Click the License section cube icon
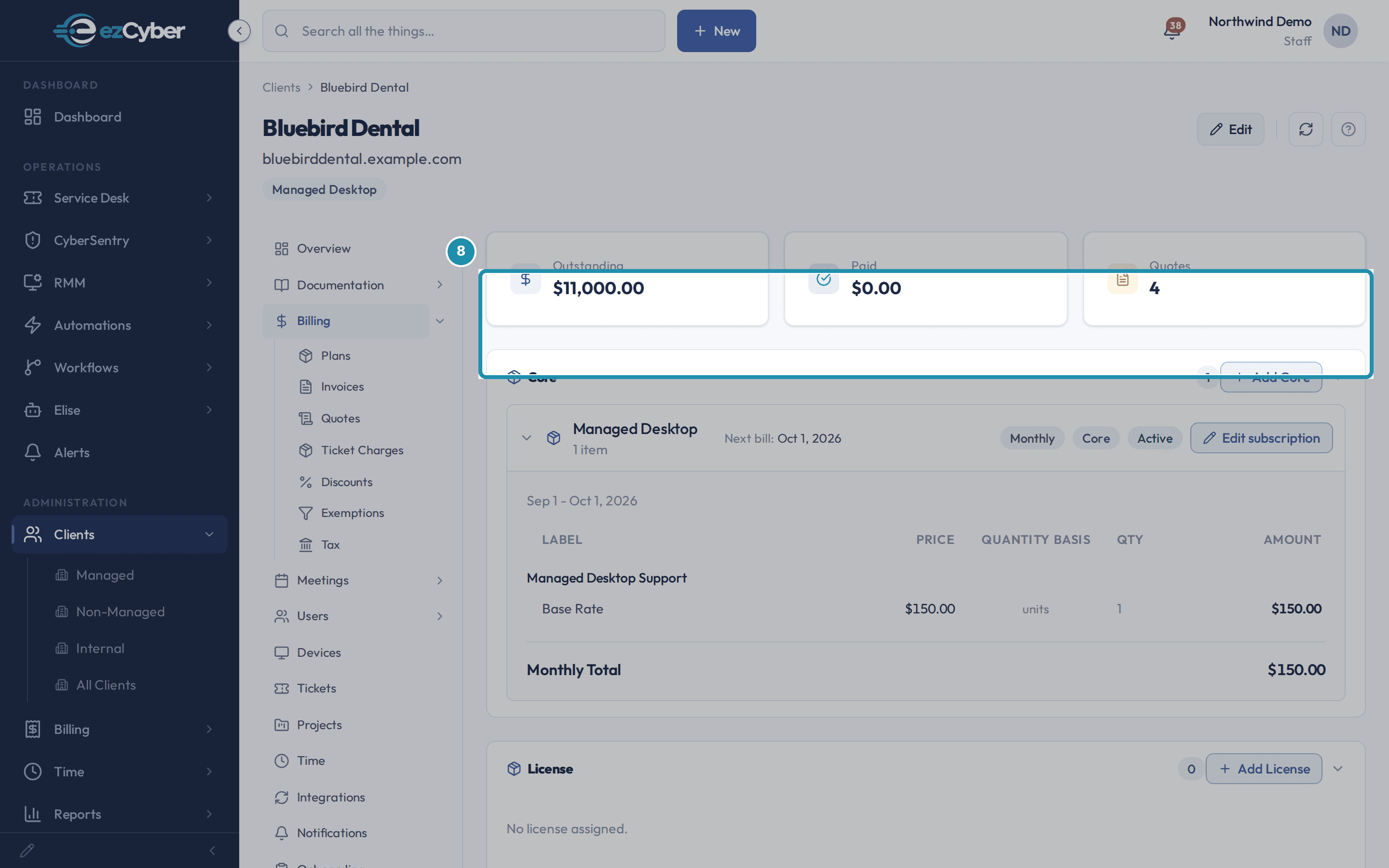 tap(514, 769)
